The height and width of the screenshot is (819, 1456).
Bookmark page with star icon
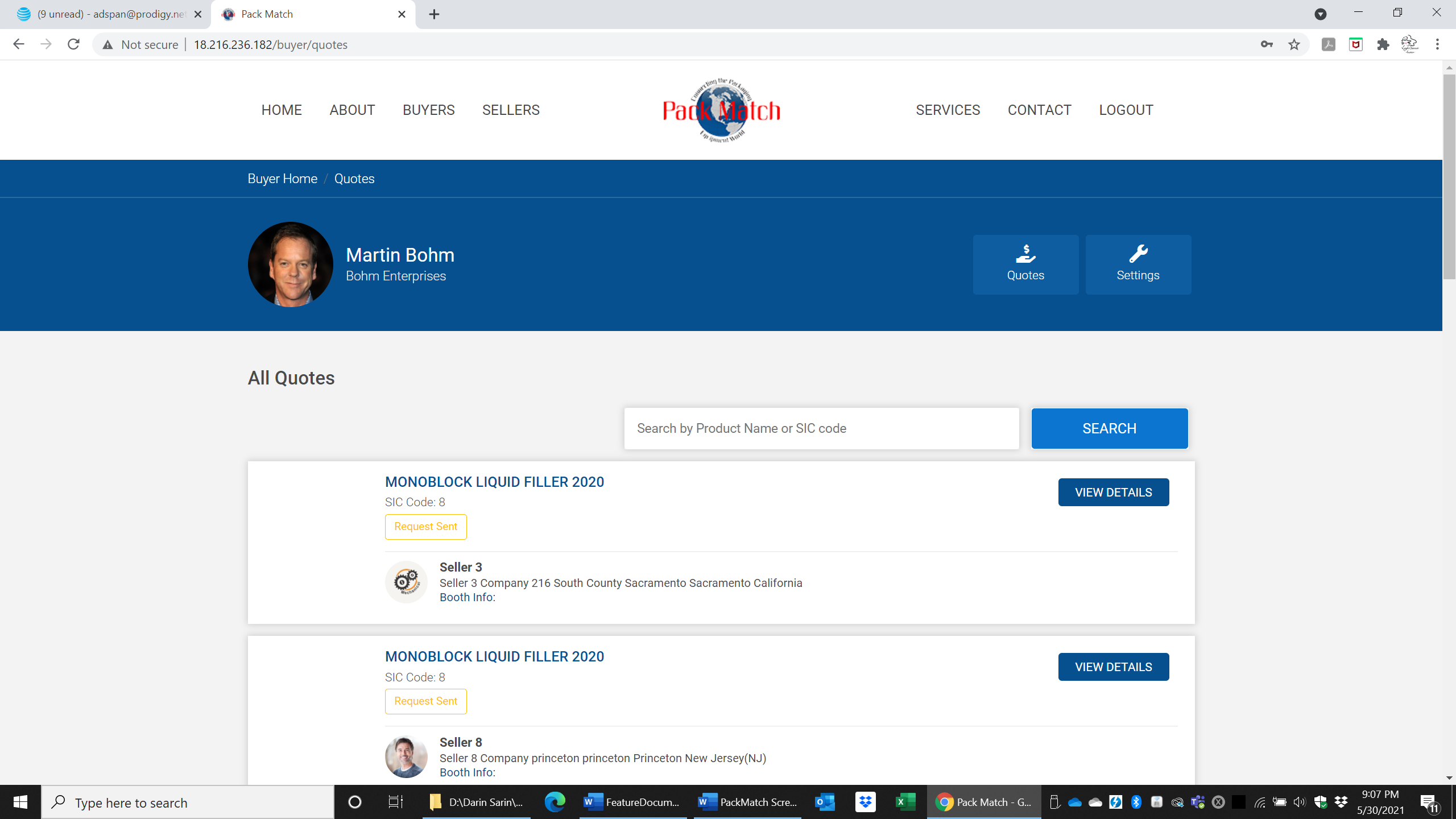point(1294,44)
